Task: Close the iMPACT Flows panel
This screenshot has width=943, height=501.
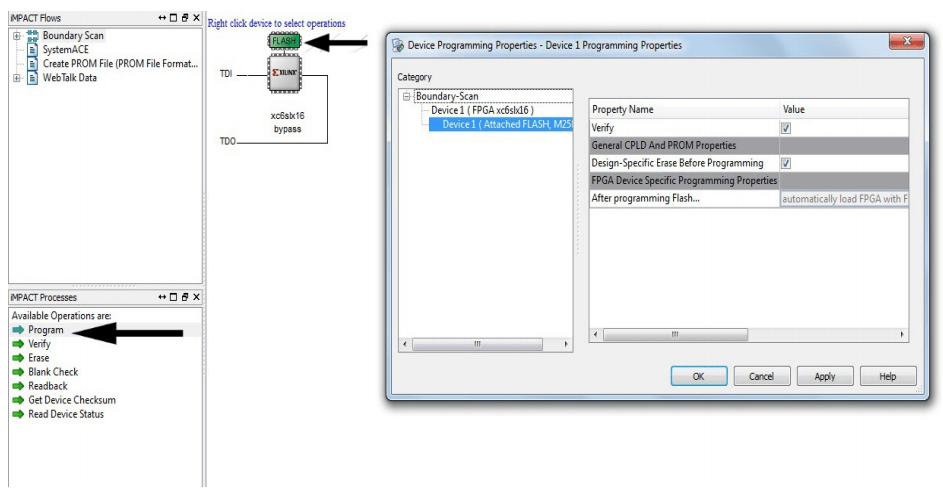Action: (x=196, y=20)
